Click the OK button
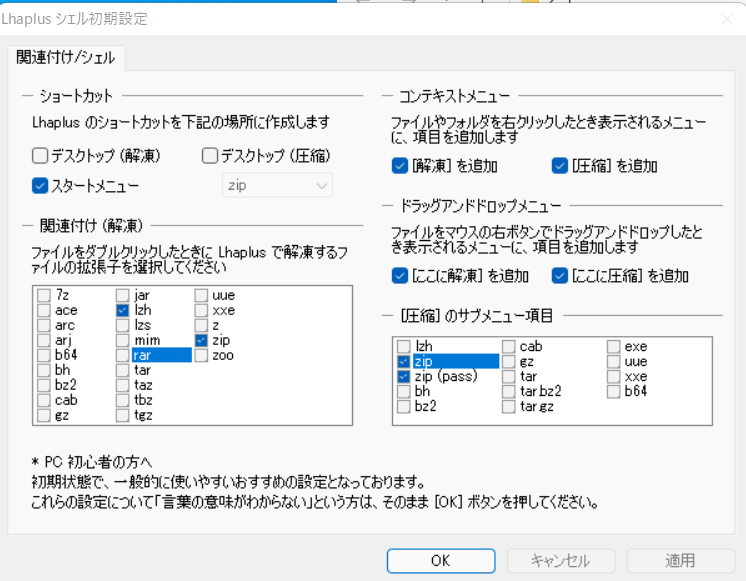The image size is (746, 581). tap(441, 561)
